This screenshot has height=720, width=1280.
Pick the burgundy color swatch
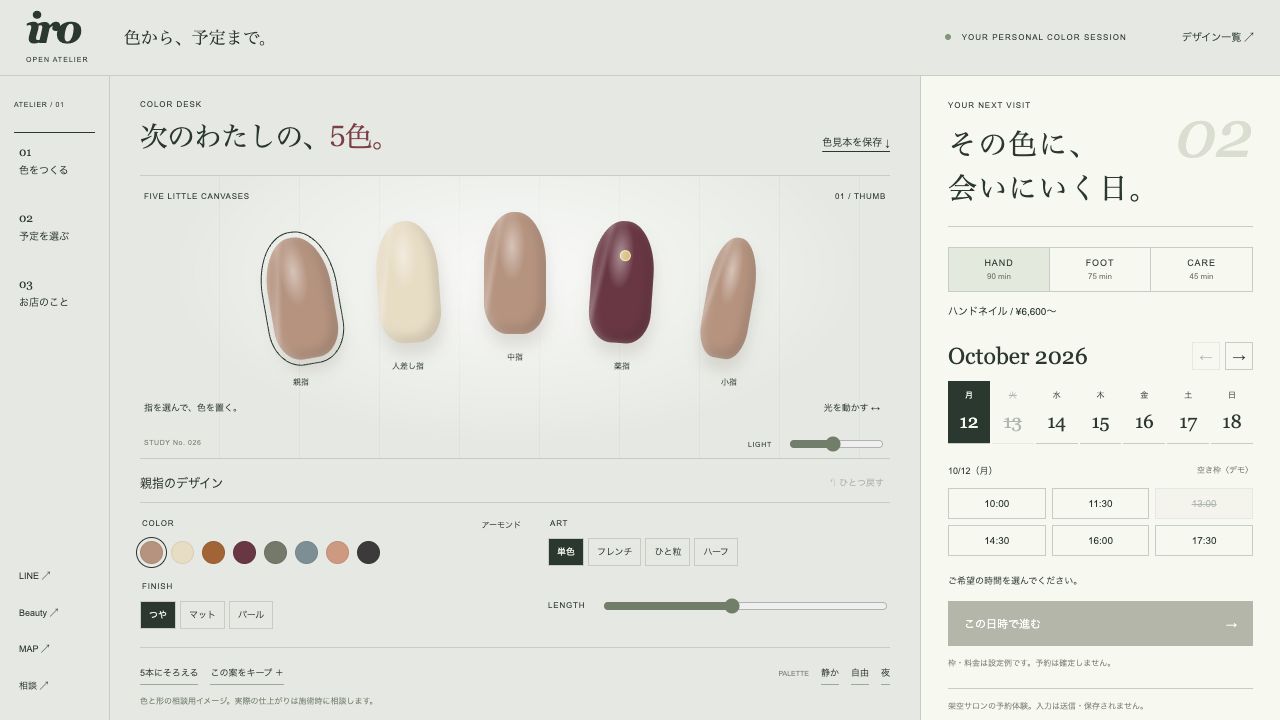(x=244, y=552)
